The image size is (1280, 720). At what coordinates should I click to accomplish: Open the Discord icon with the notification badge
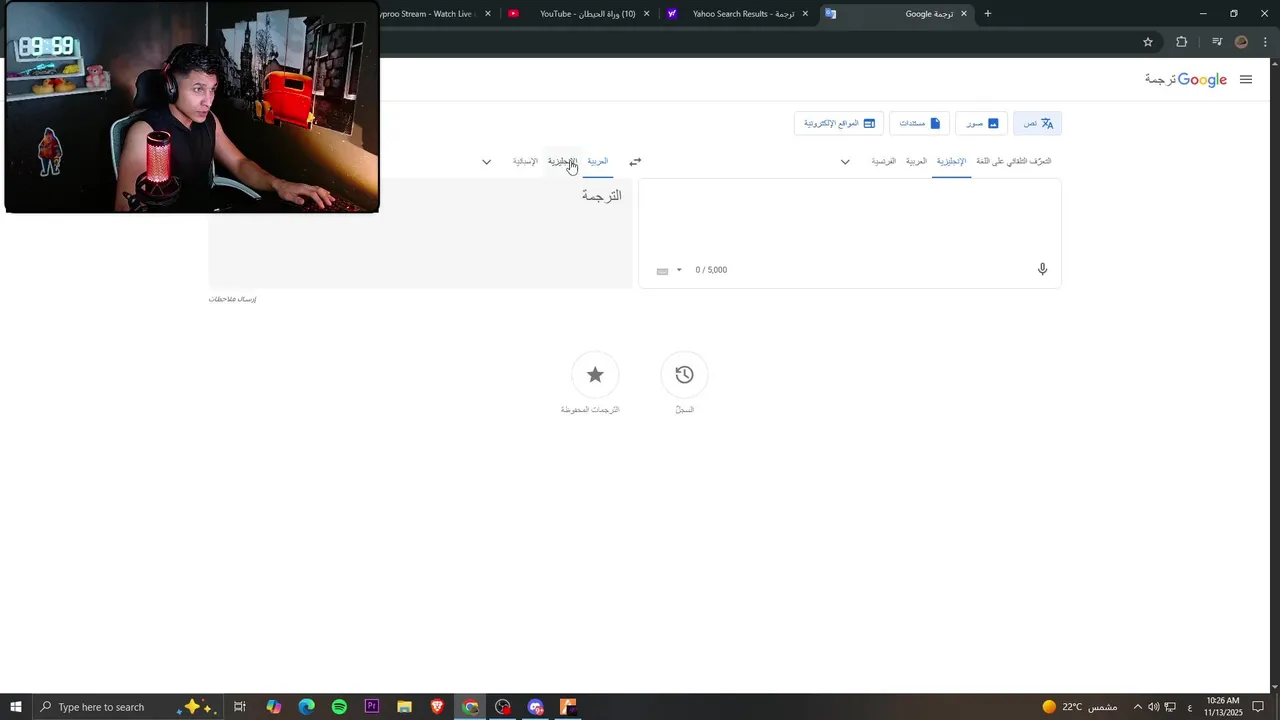coord(536,707)
